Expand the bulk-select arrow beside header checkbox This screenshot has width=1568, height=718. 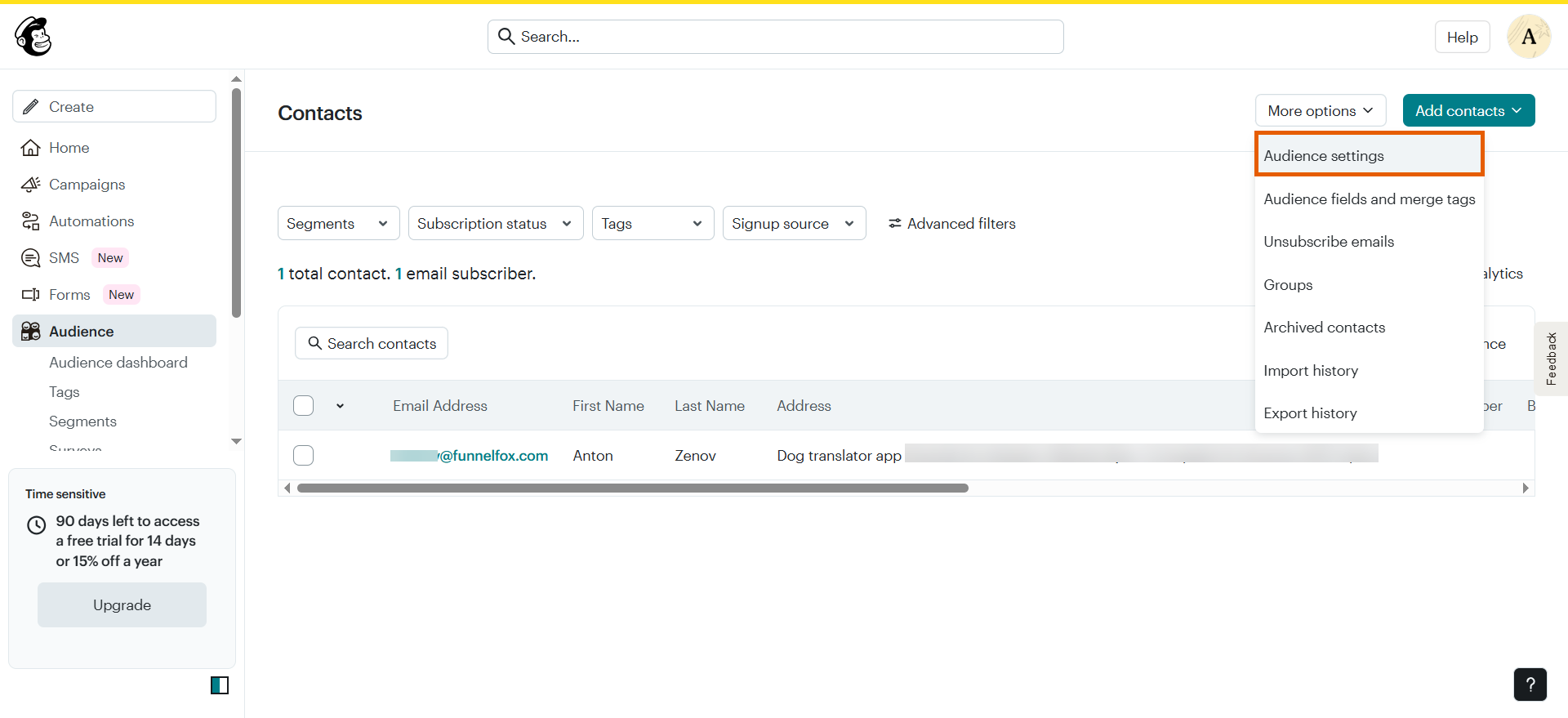click(x=340, y=406)
